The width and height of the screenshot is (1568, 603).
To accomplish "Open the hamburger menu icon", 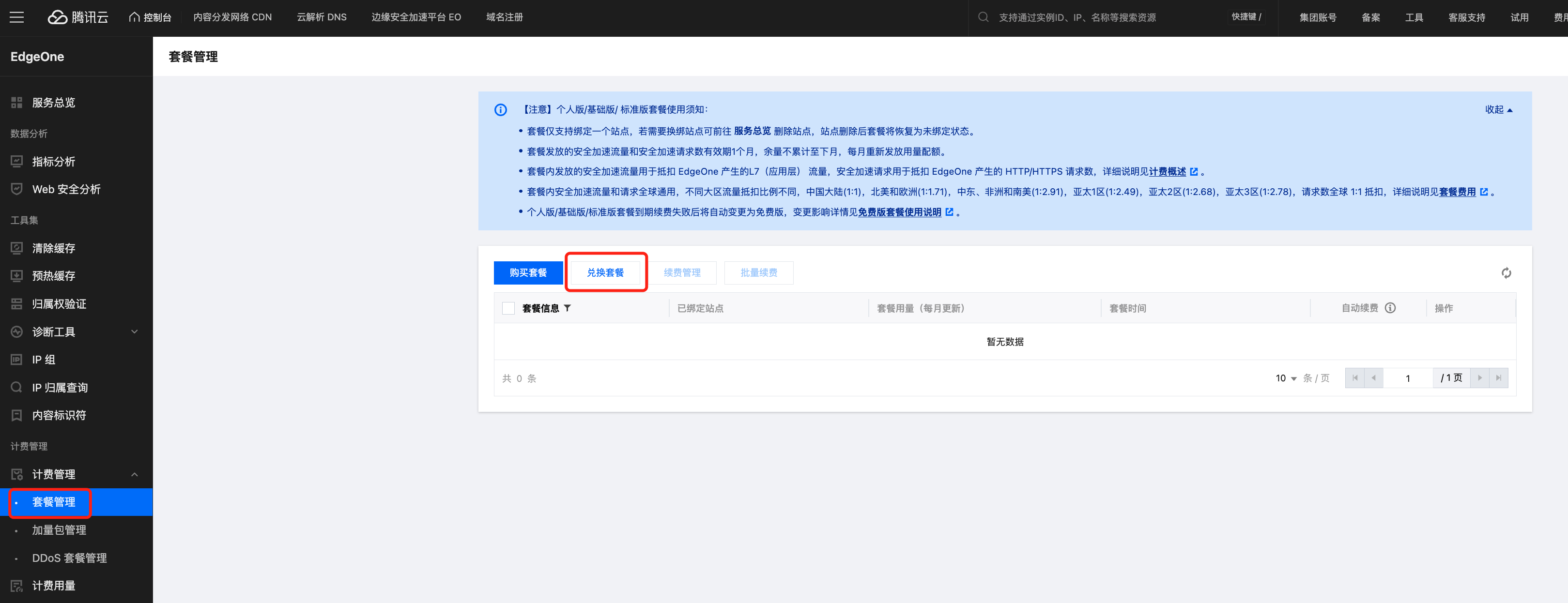I will (17, 17).
